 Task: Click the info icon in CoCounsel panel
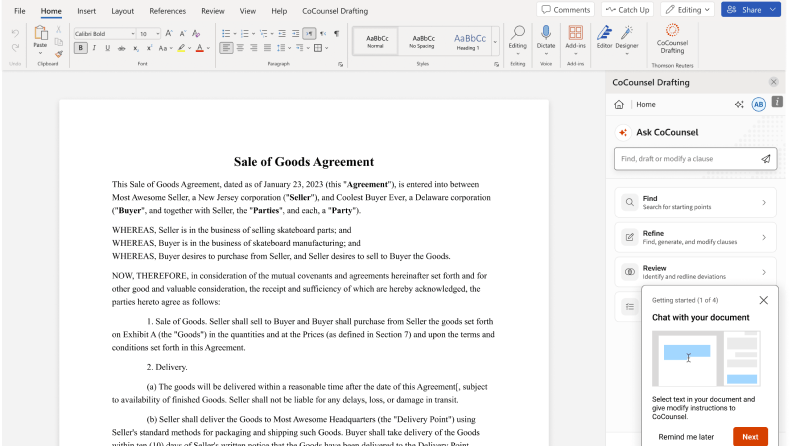pos(777,103)
